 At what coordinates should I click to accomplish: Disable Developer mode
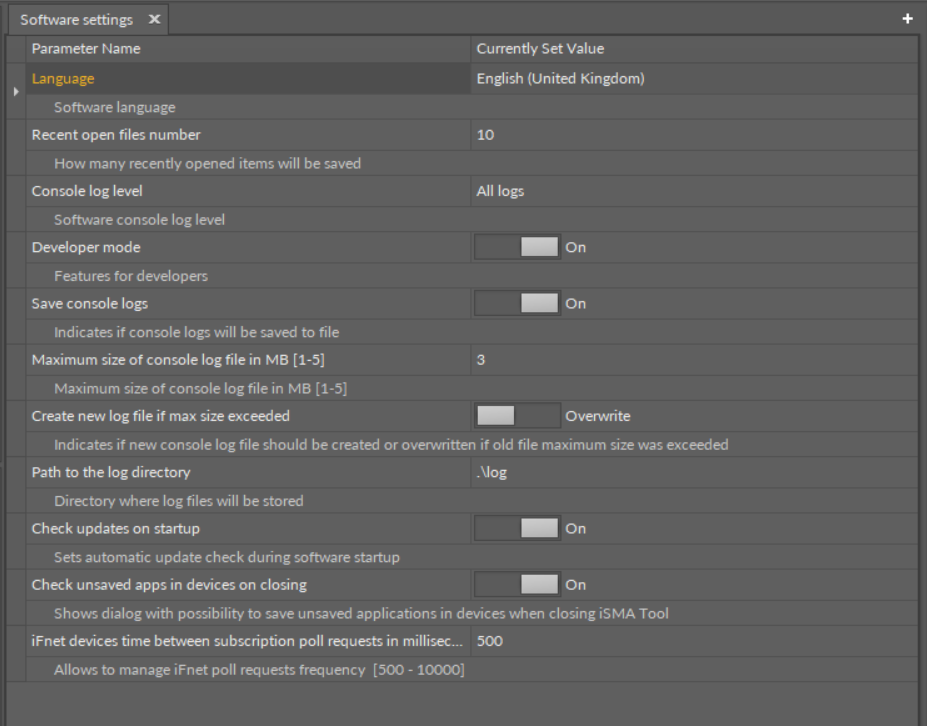pyautogui.click(x=516, y=247)
